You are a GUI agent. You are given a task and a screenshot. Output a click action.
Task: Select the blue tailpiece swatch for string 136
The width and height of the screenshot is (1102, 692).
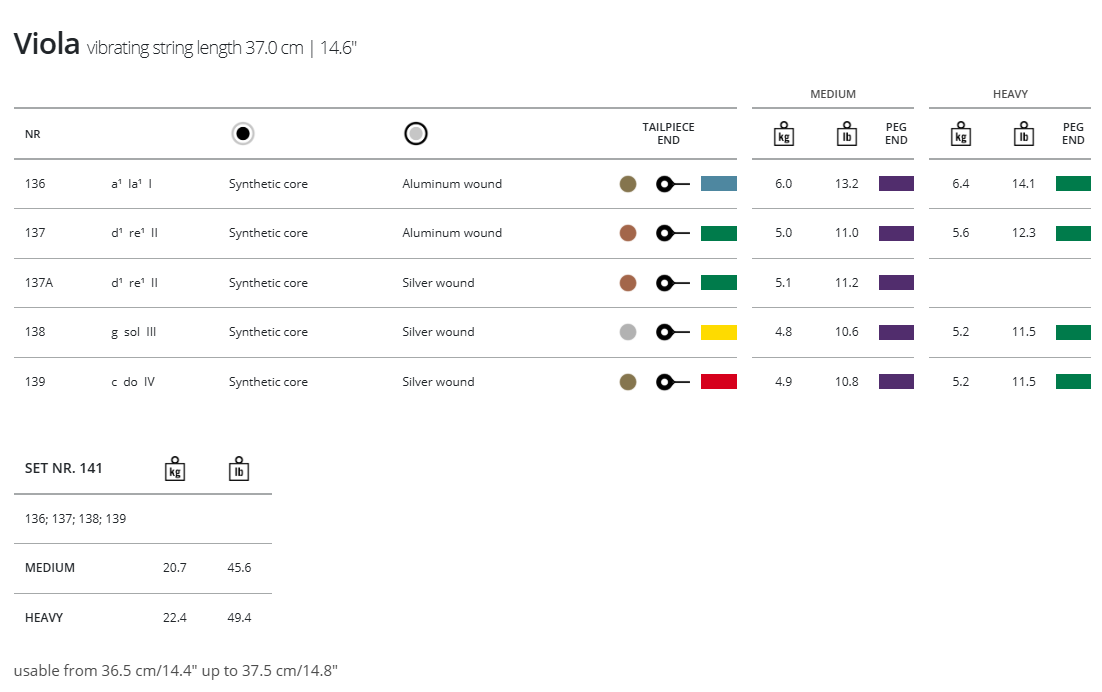click(x=718, y=184)
